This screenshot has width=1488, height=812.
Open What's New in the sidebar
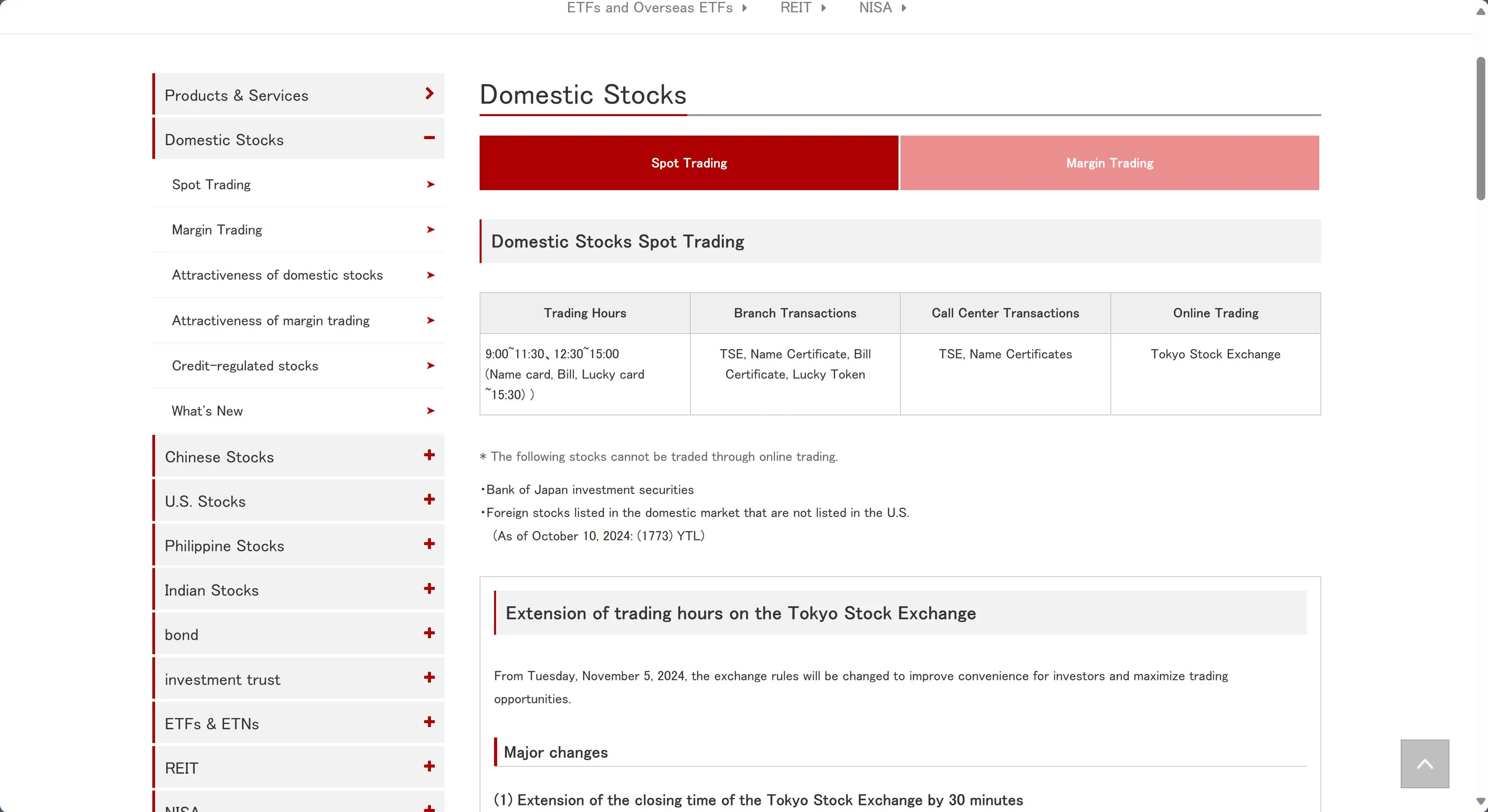(x=298, y=411)
